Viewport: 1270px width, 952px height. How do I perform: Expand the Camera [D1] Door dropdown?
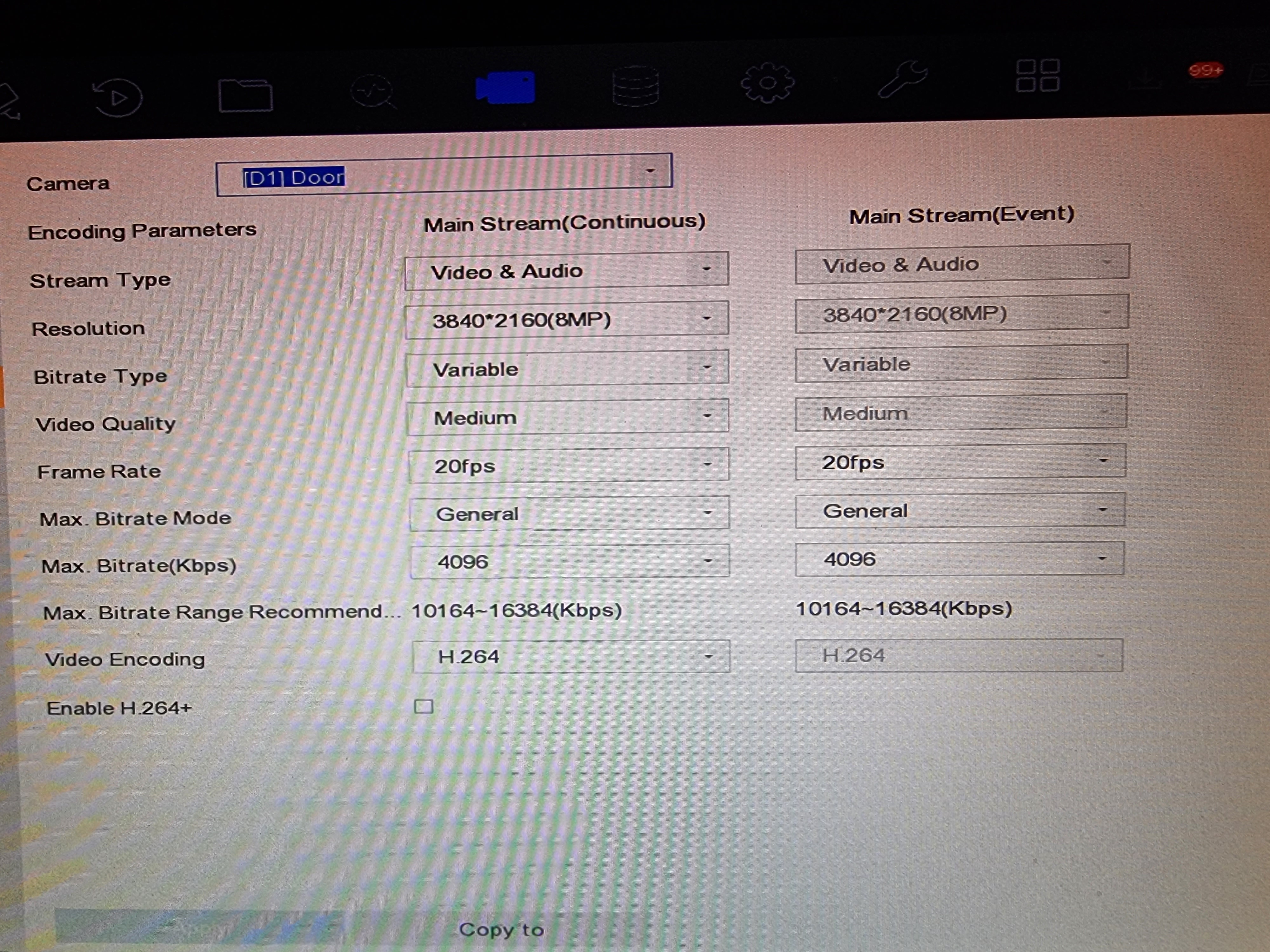pyautogui.click(x=649, y=171)
